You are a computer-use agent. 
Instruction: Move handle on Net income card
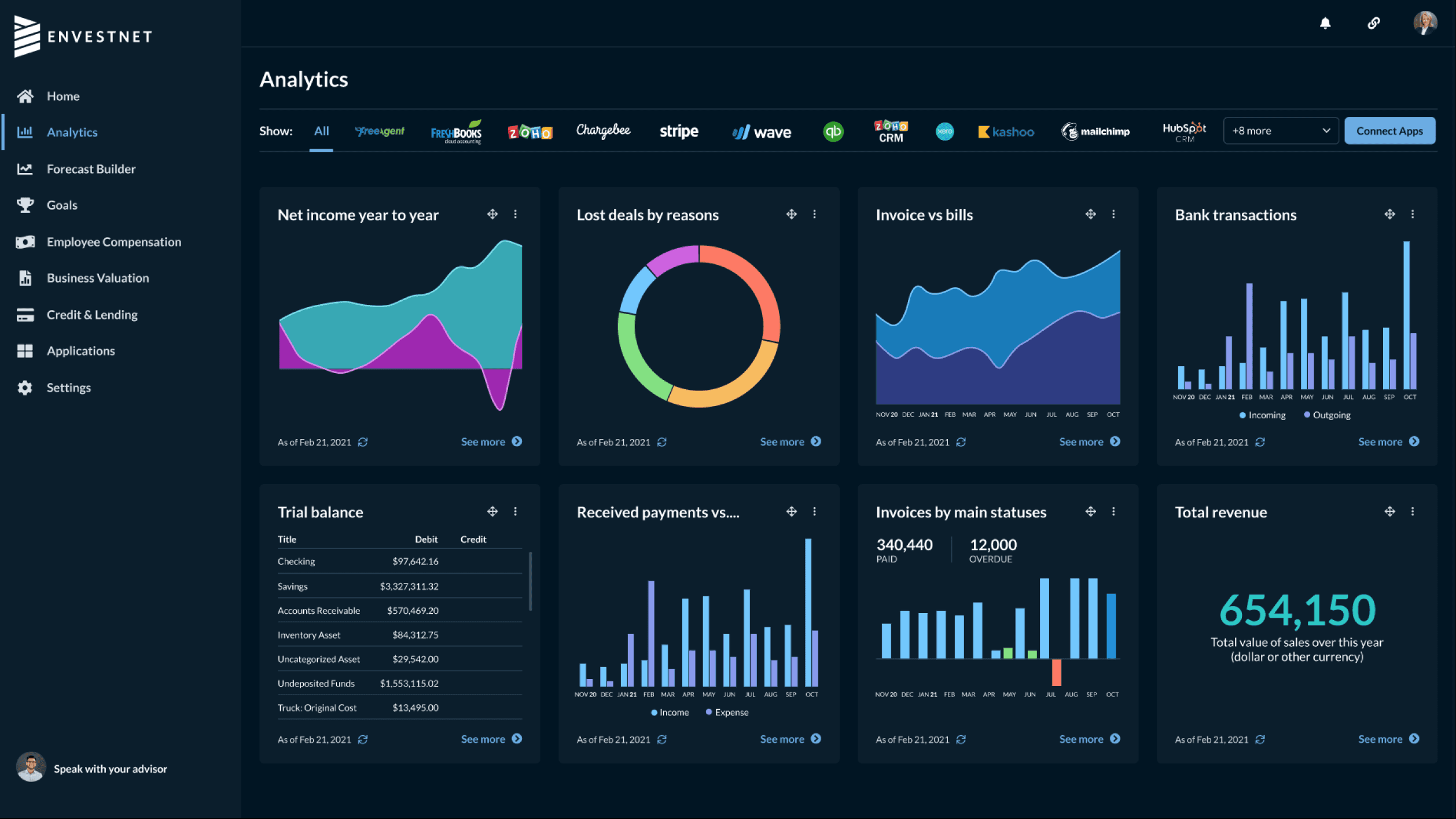pos(492,214)
